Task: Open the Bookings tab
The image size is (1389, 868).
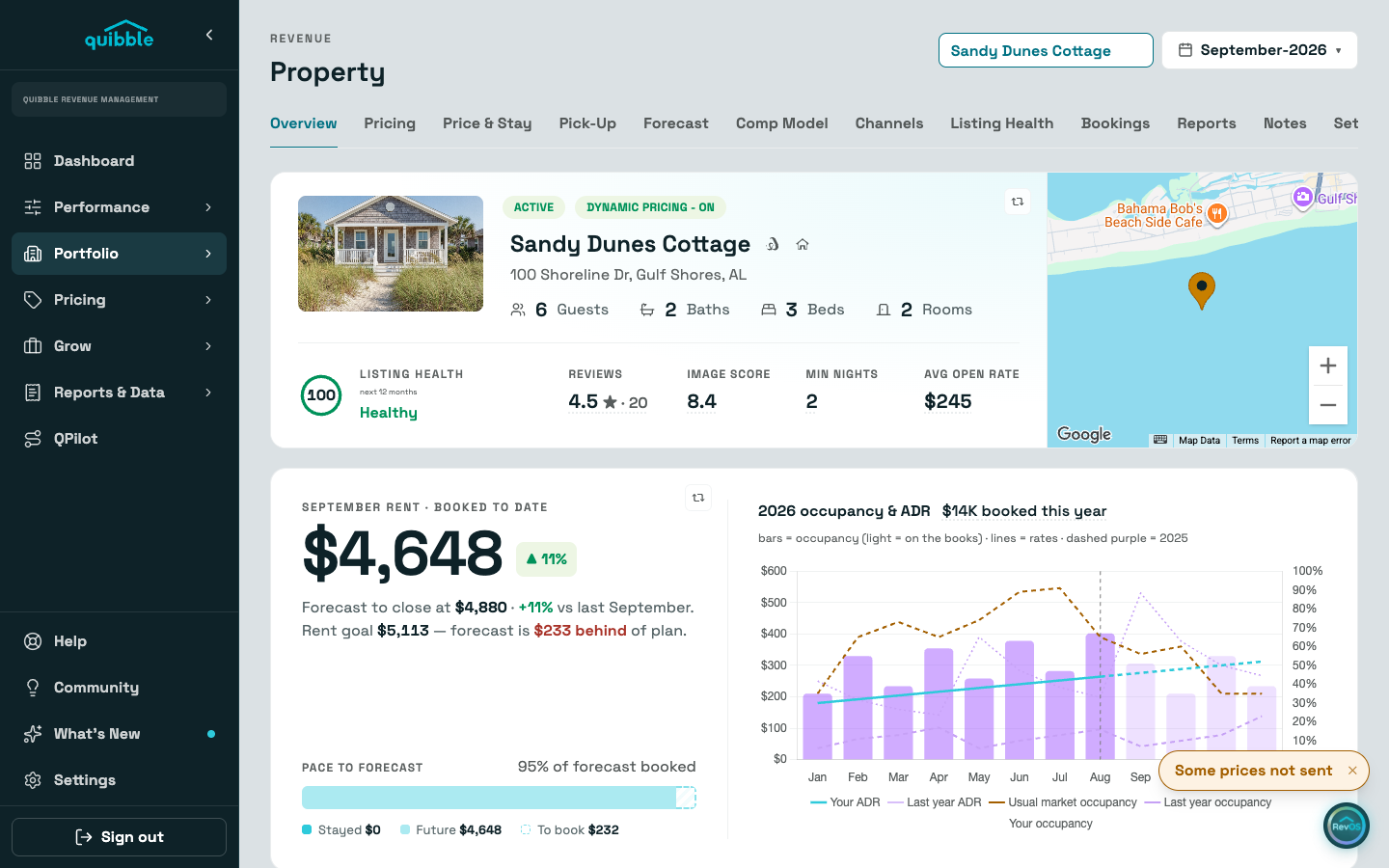Action: (1115, 123)
